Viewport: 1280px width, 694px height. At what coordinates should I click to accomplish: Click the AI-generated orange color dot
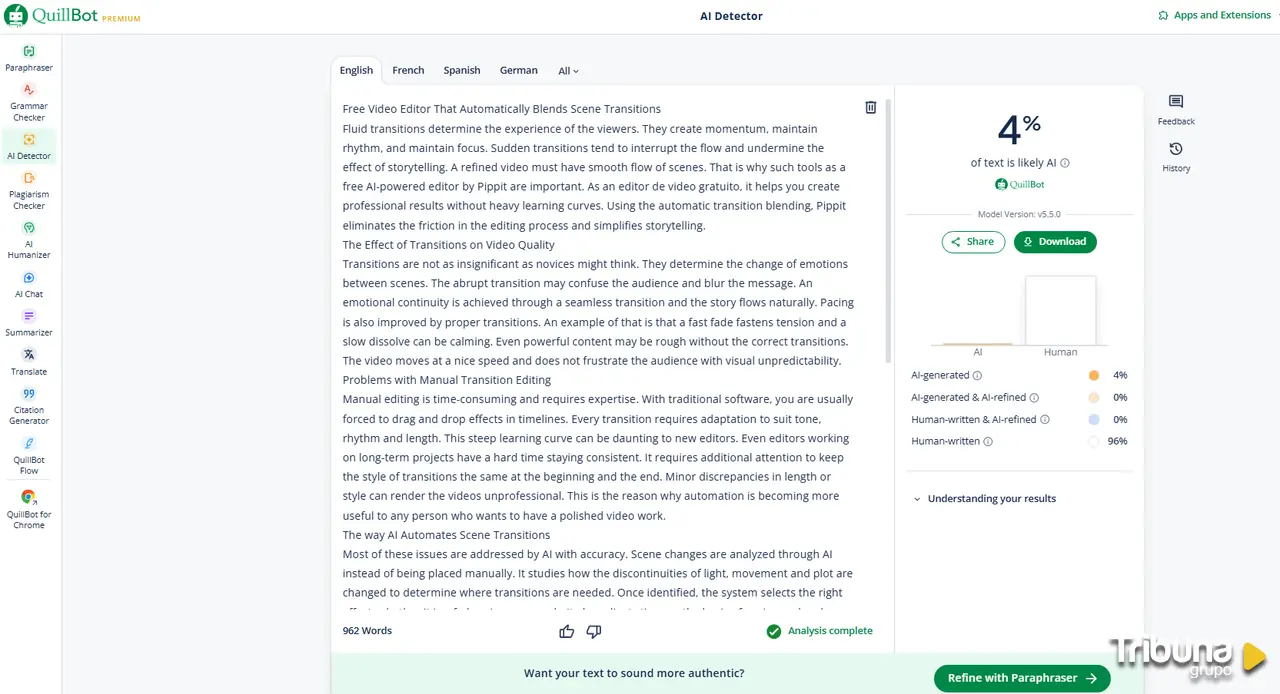[x=1094, y=376]
